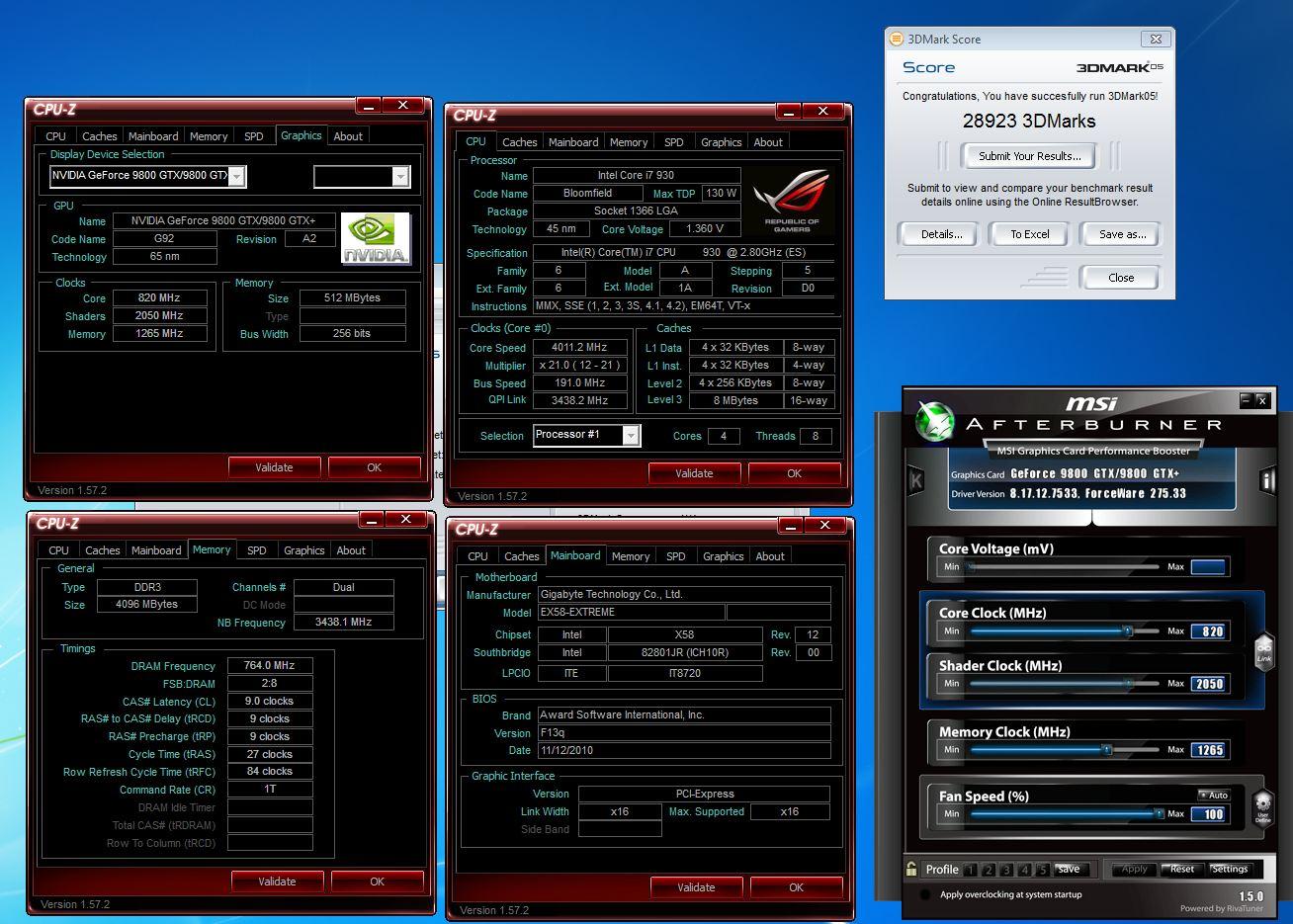Click the Memory Clock value field 1265
1293x924 pixels.
1210,750
